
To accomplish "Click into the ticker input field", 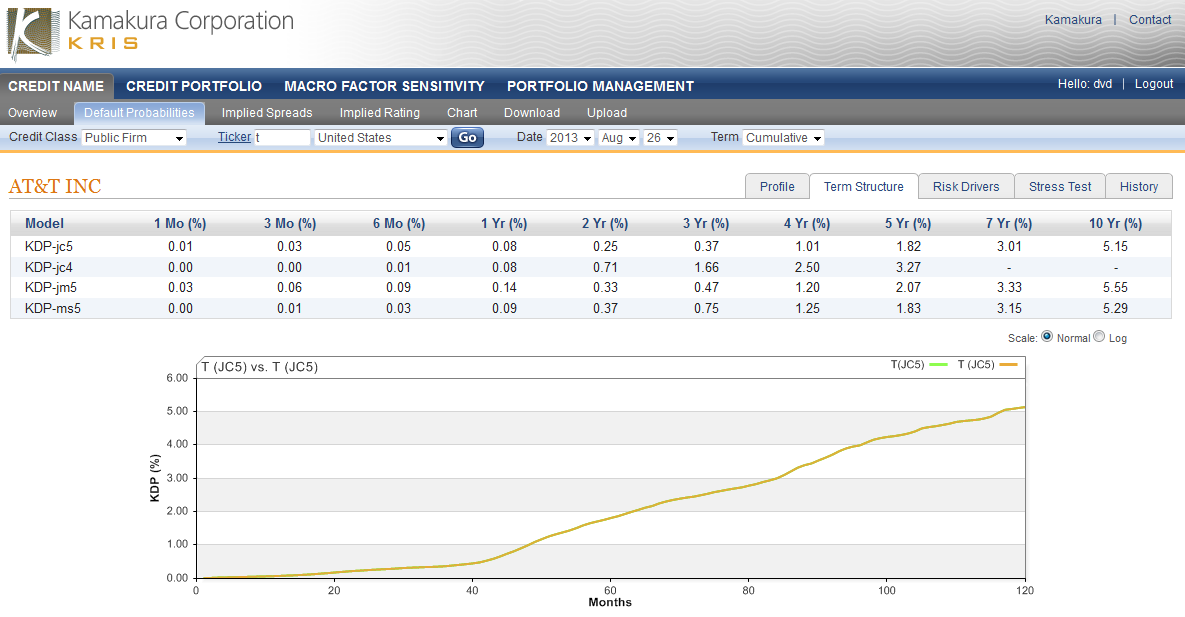I will 282,138.
